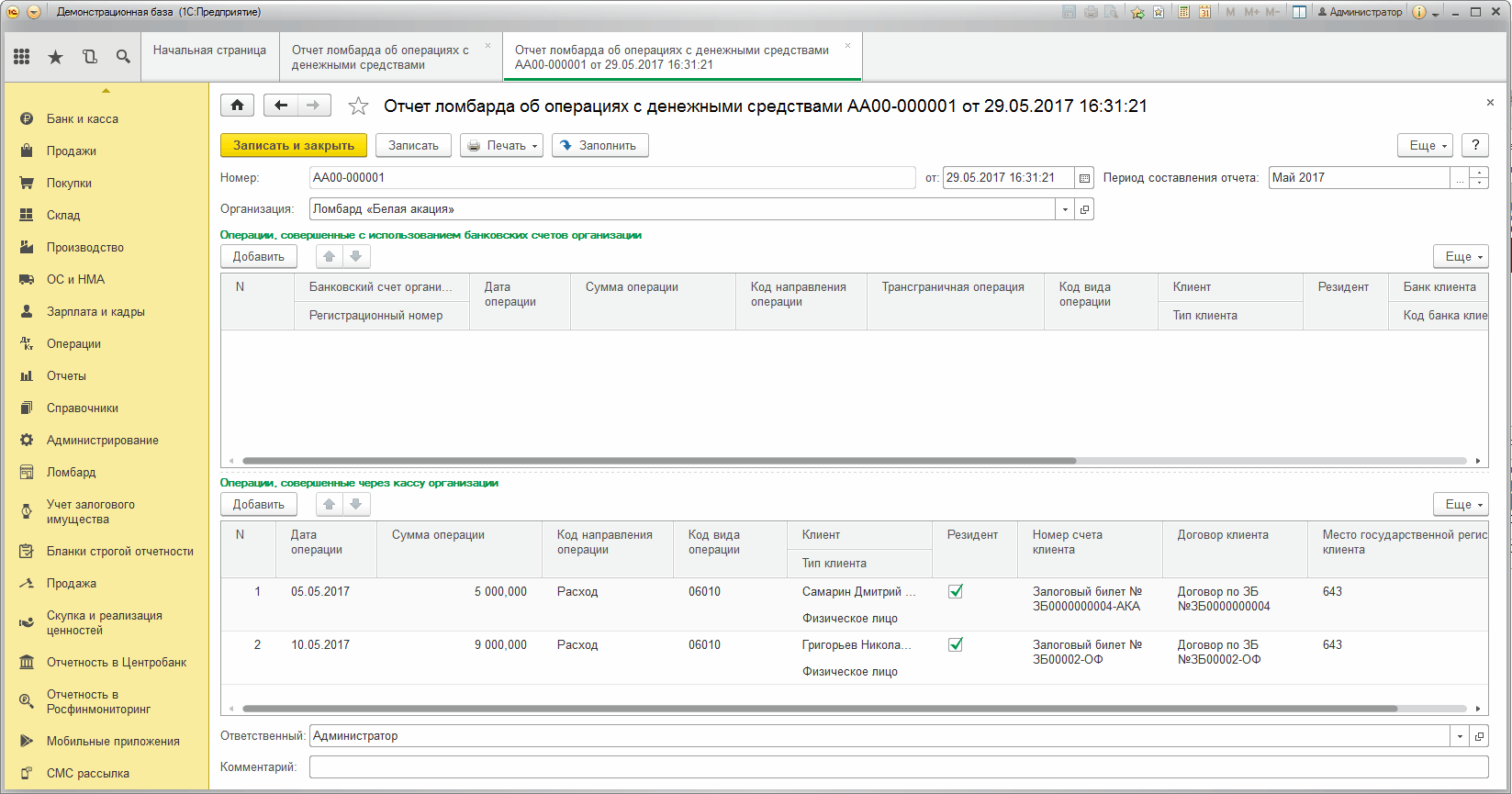The height and width of the screenshot is (794, 1512).
Task: Click the Период составления отчета field
Action: click(1359, 178)
